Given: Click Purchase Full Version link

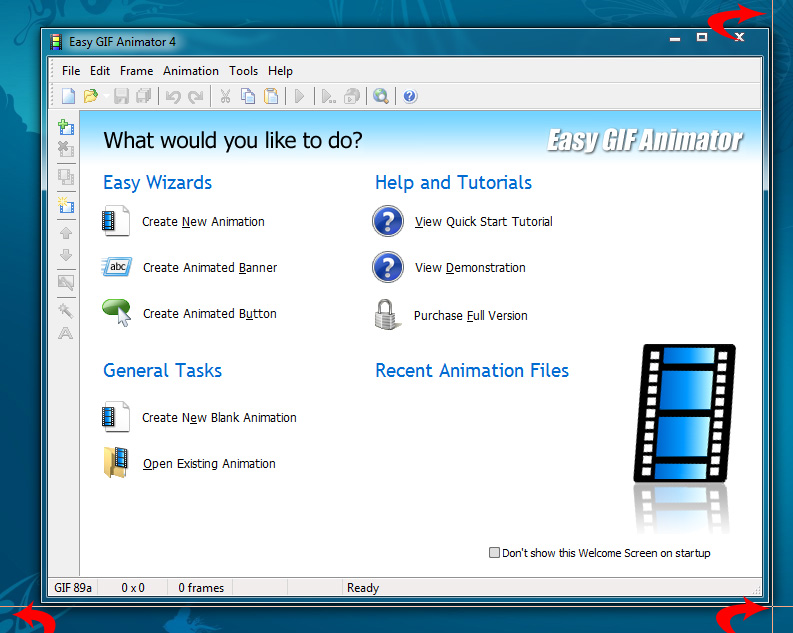Looking at the screenshot, I should pyautogui.click(x=470, y=315).
